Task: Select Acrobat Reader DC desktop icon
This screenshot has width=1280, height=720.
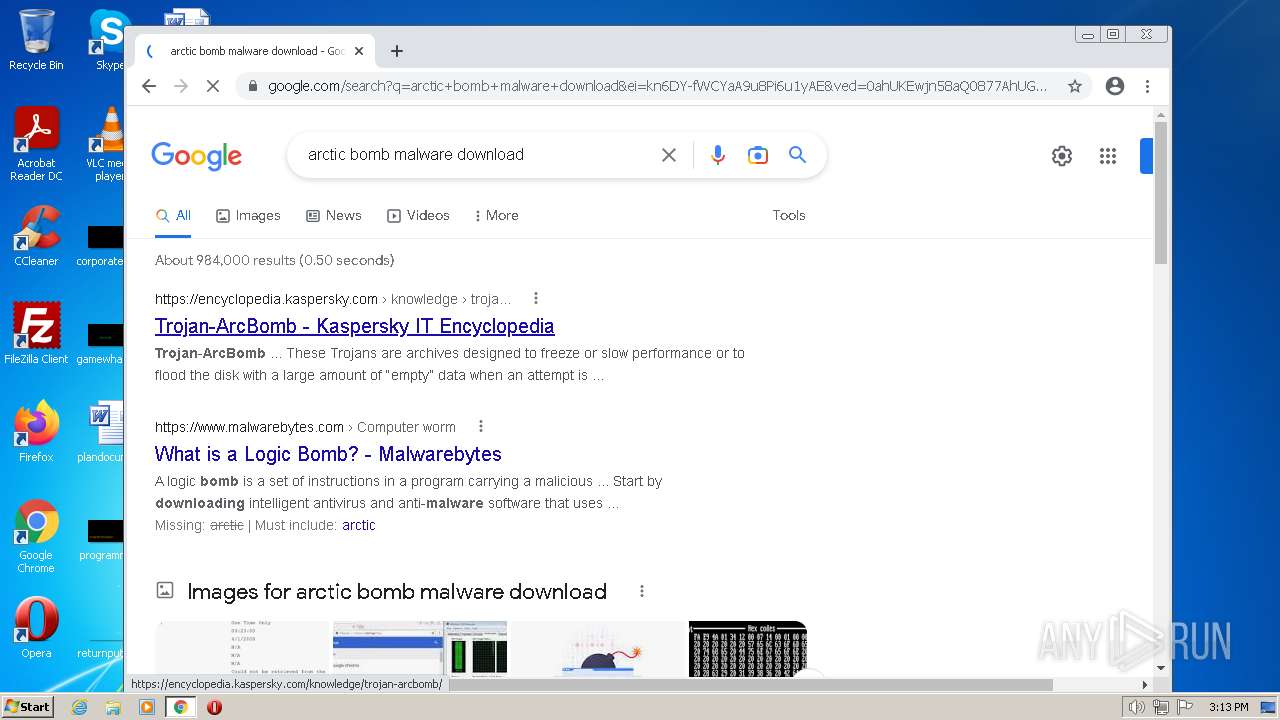Action: [x=36, y=144]
